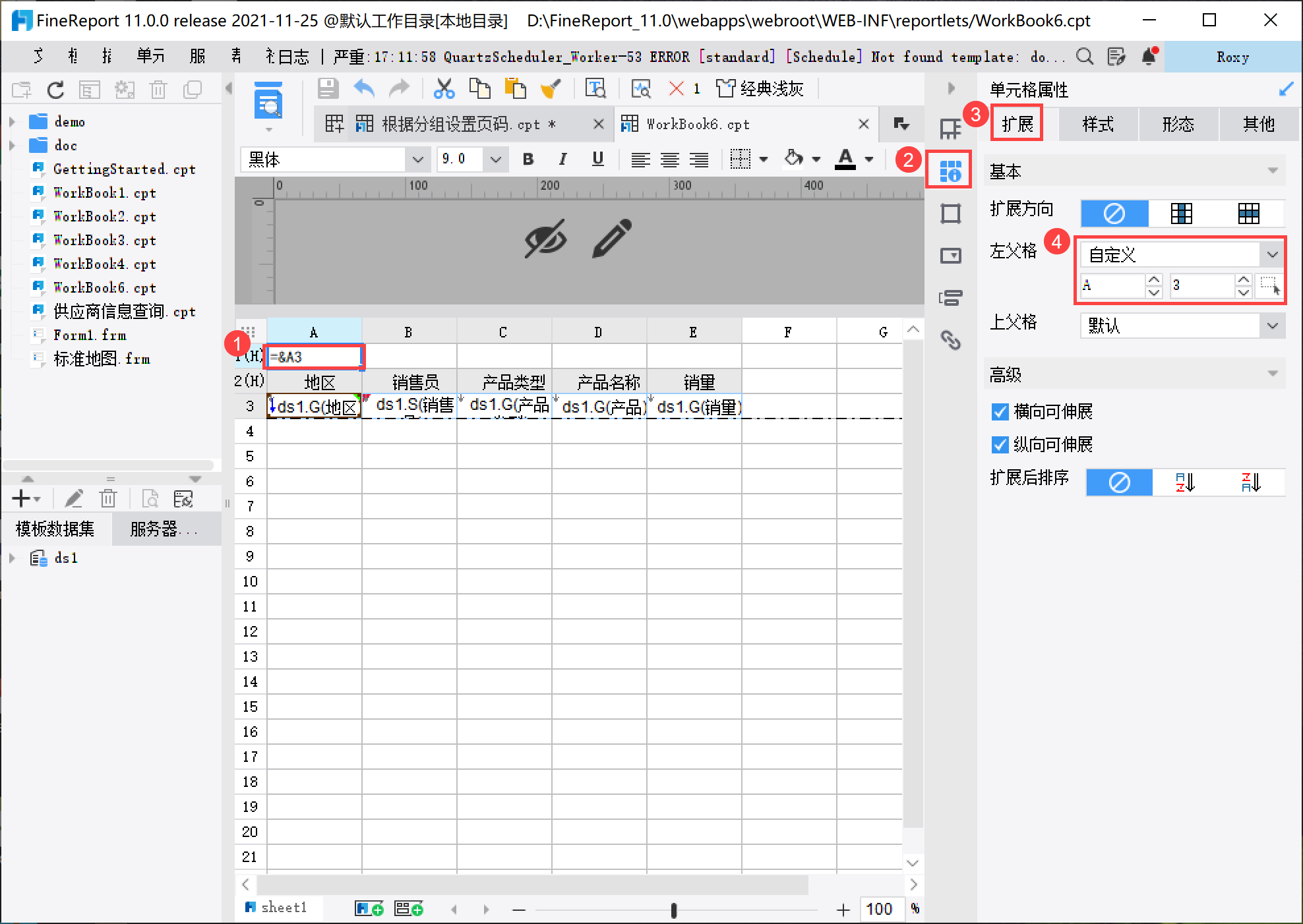The height and width of the screenshot is (924, 1303).
Task: Open WorkBook3.cpt in file tree
Action: (104, 240)
